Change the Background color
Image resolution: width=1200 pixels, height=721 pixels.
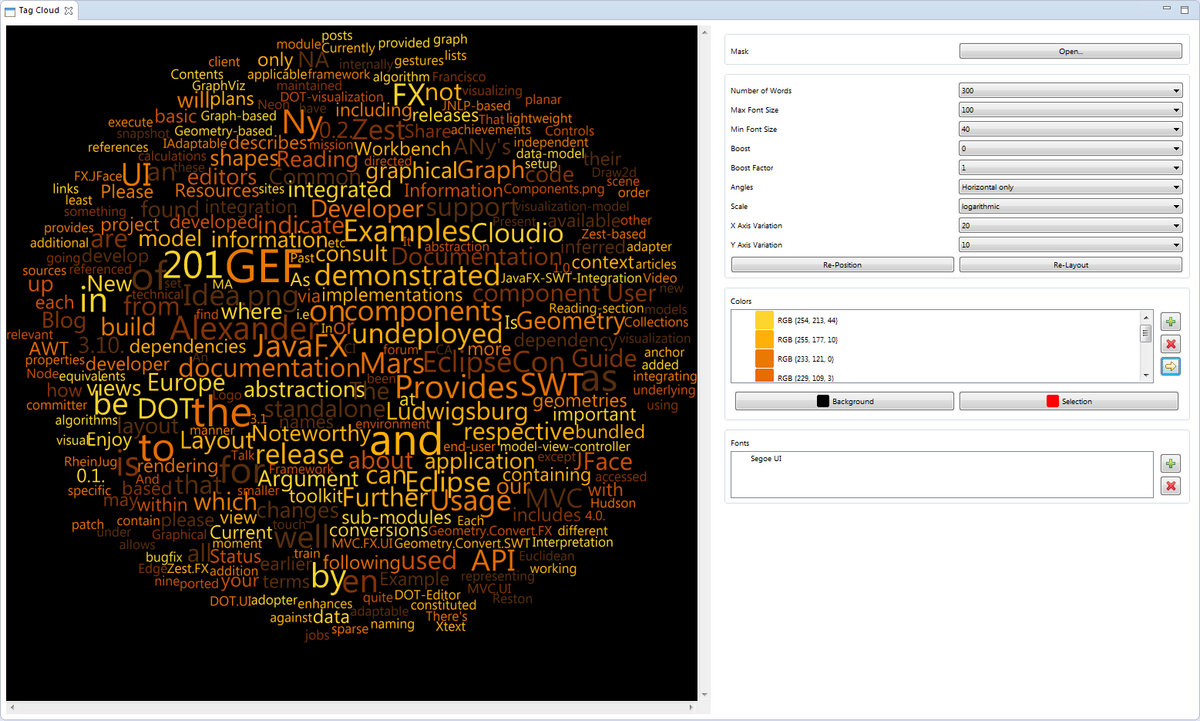844,400
